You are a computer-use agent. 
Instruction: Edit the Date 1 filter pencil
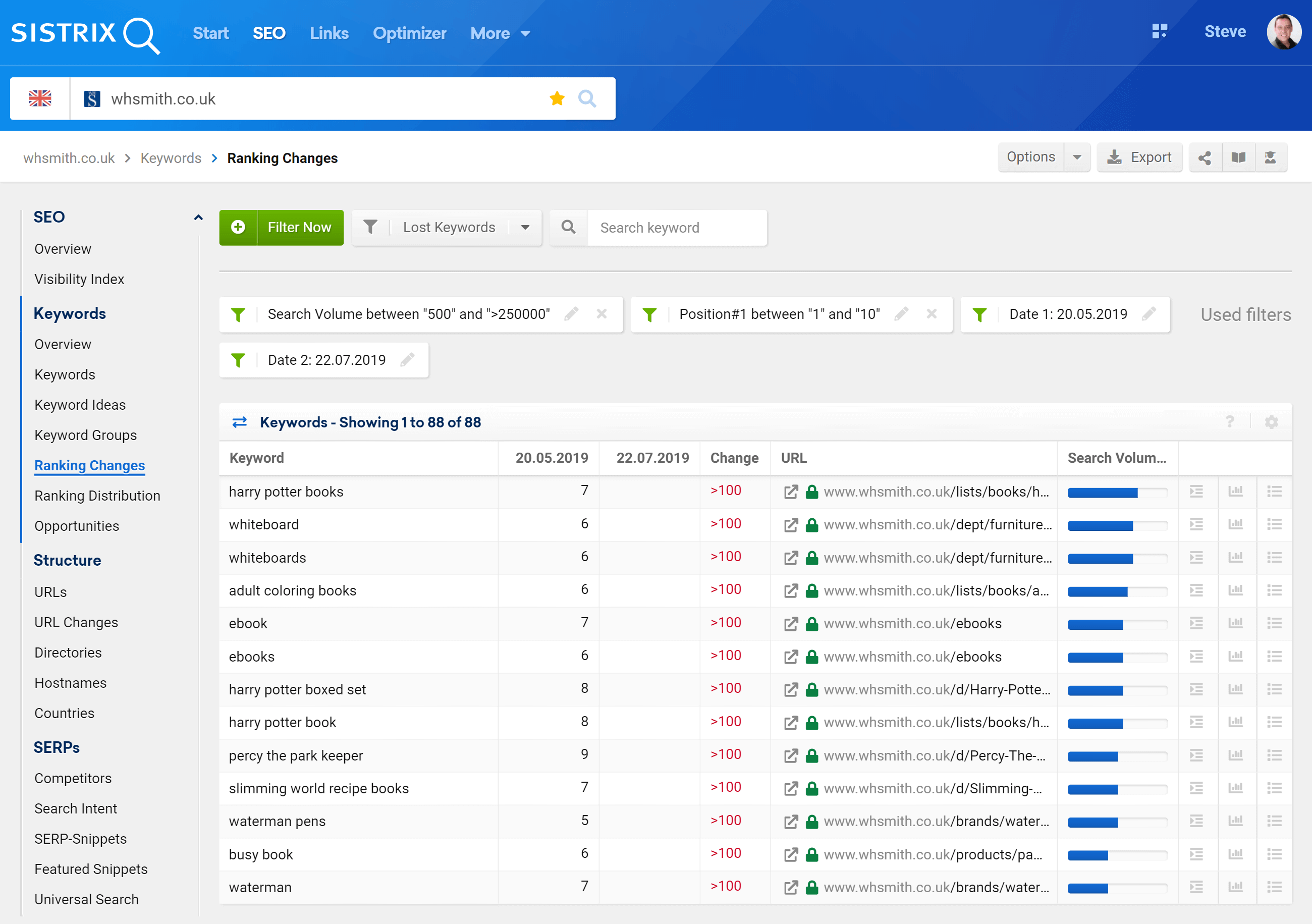pyautogui.click(x=1149, y=314)
